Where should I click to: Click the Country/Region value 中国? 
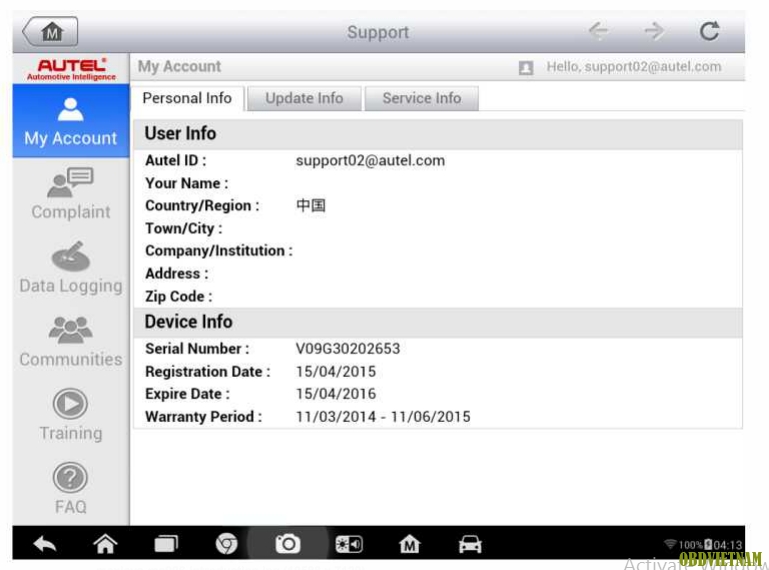tap(310, 205)
